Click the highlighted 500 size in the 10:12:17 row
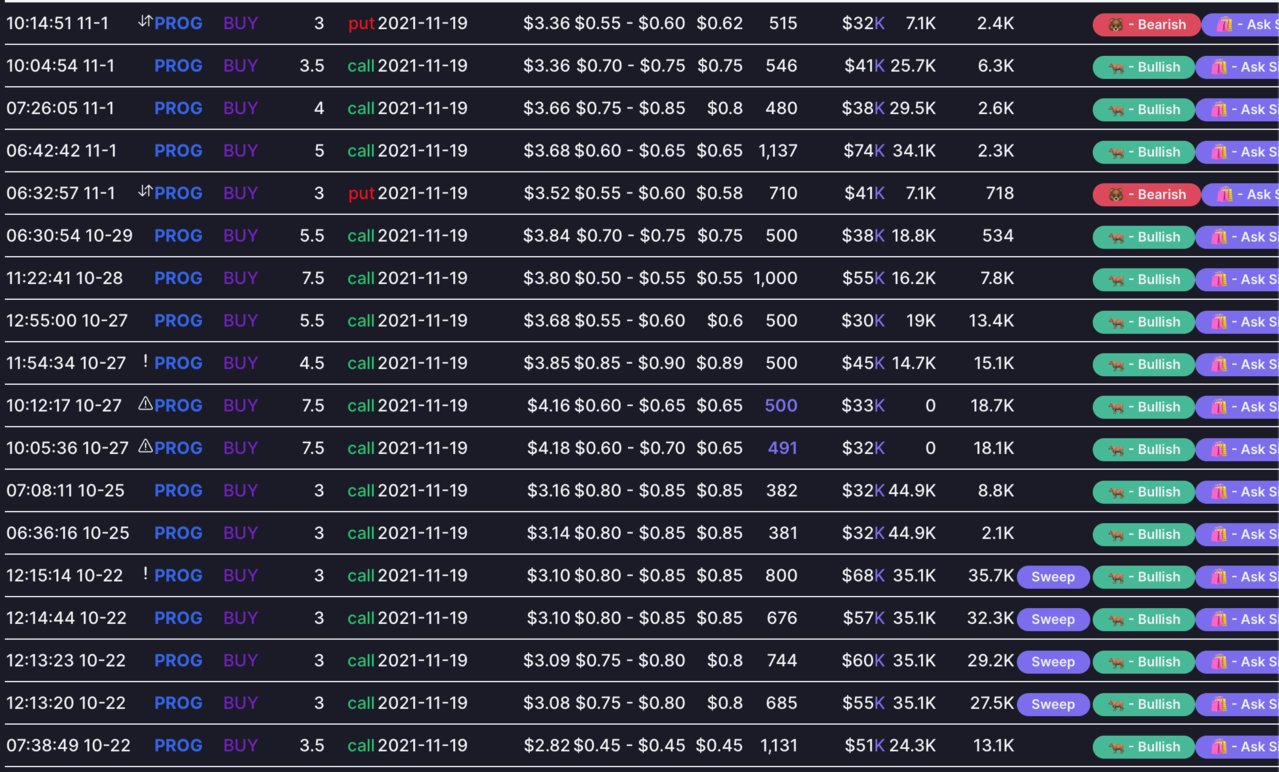1279x772 pixels. pyautogui.click(x=781, y=406)
